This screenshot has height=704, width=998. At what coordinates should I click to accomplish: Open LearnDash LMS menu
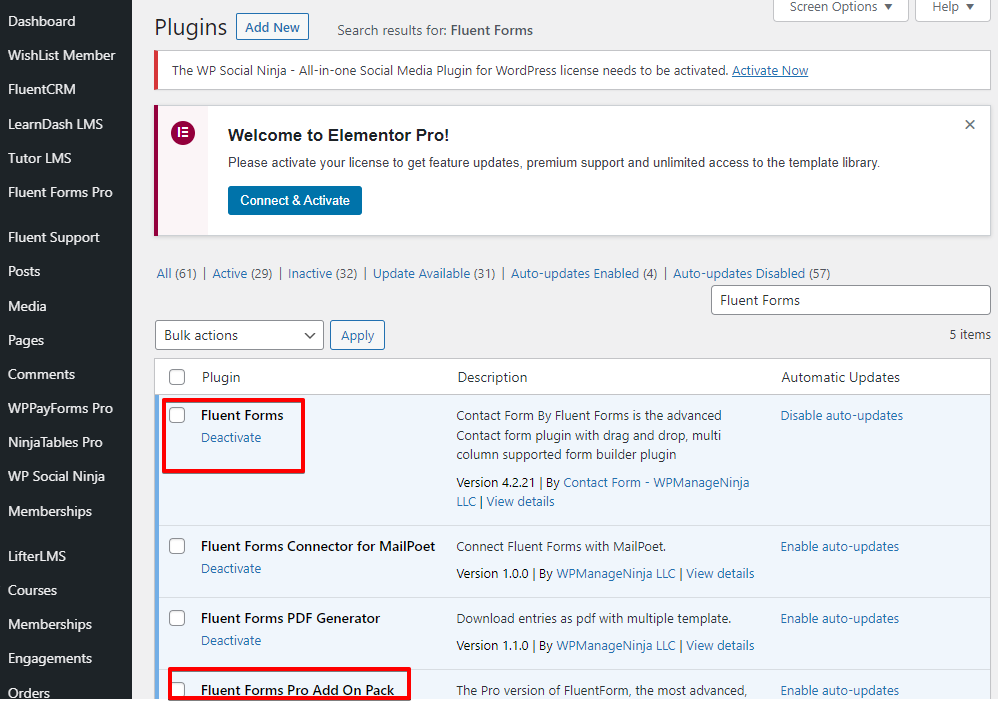[x=55, y=124]
